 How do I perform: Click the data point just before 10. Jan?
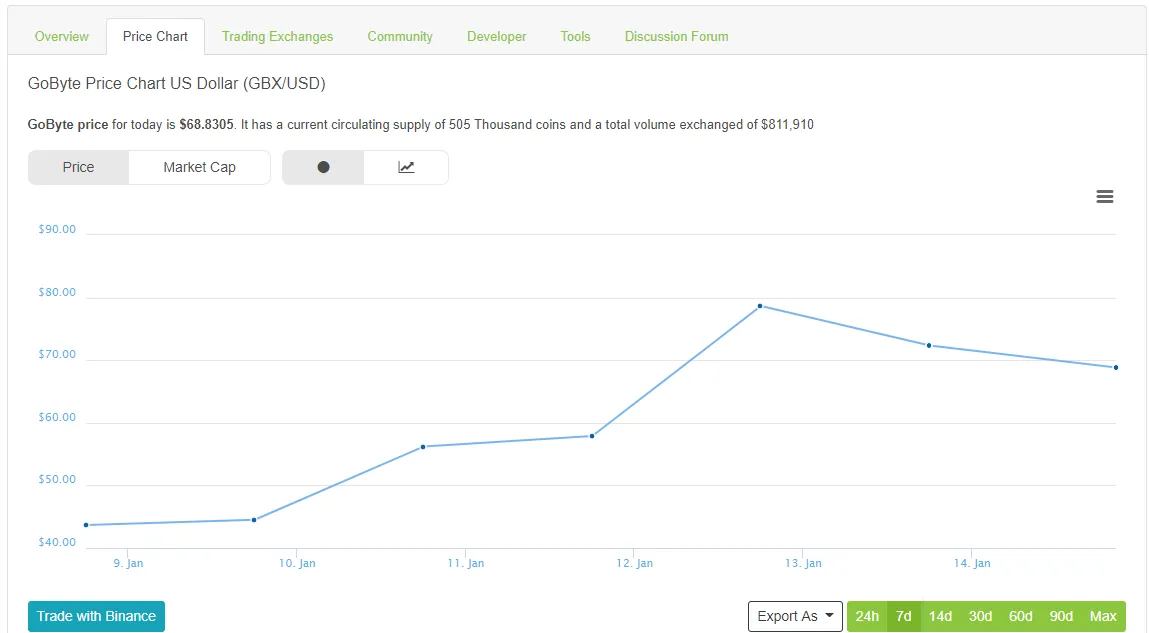pyautogui.click(x=254, y=520)
